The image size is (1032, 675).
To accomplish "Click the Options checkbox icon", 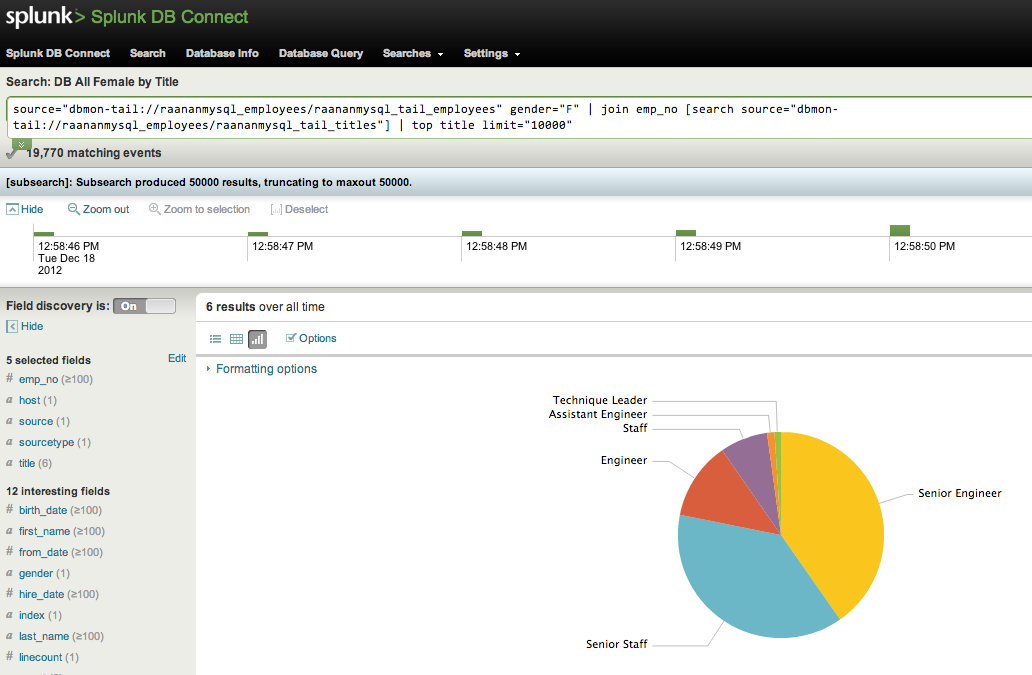I will pyautogui.click(x=289, y=338).
